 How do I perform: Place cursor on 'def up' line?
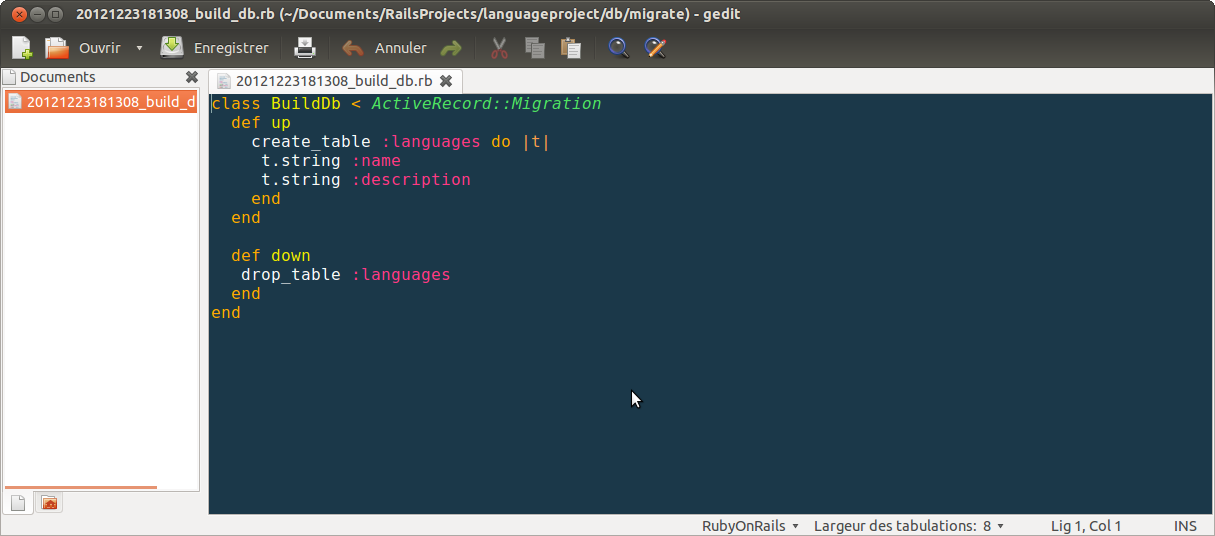pyautogui.click(x=261, y=123)
